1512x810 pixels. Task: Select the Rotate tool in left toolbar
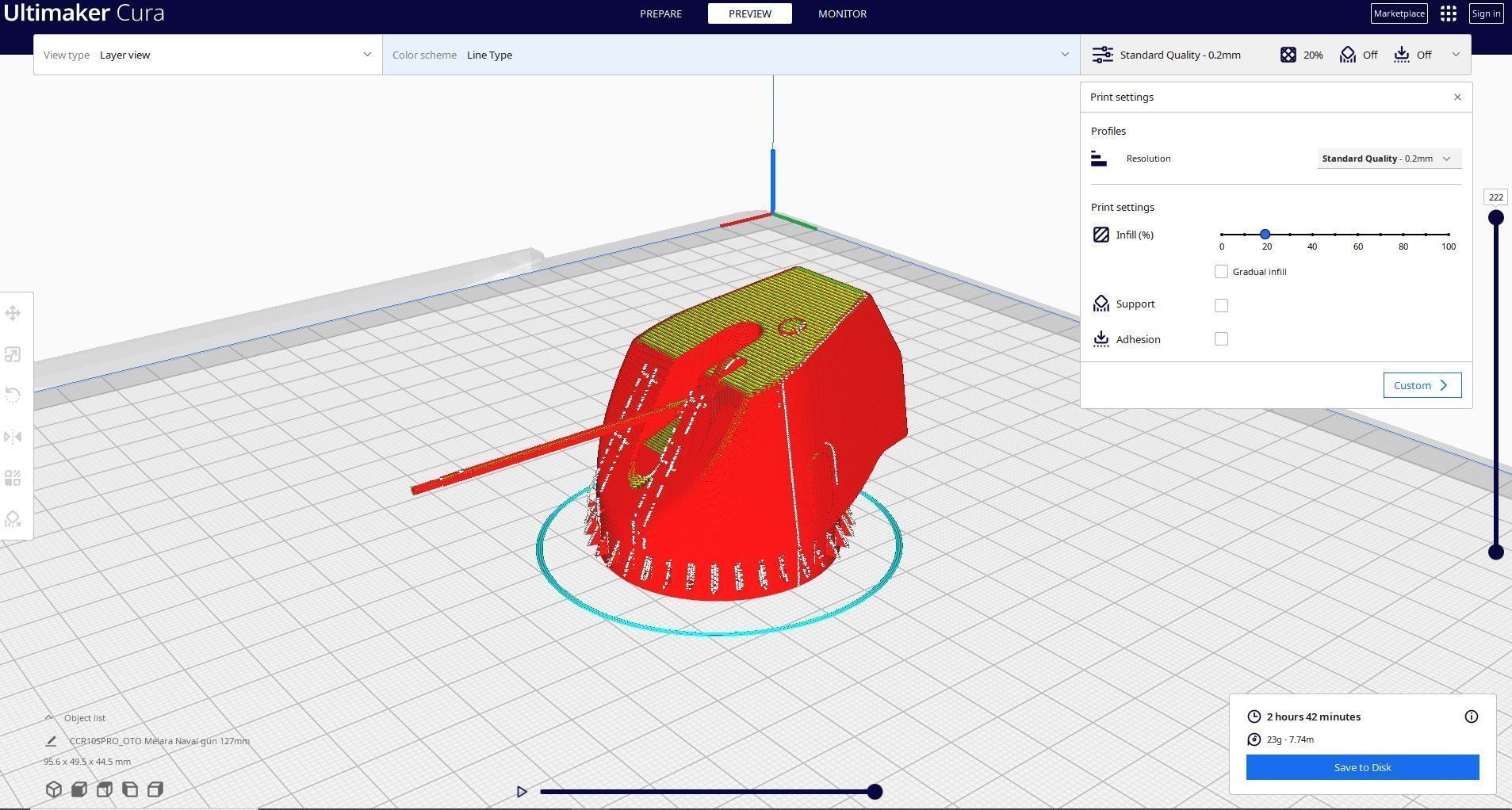coord(13,395)
